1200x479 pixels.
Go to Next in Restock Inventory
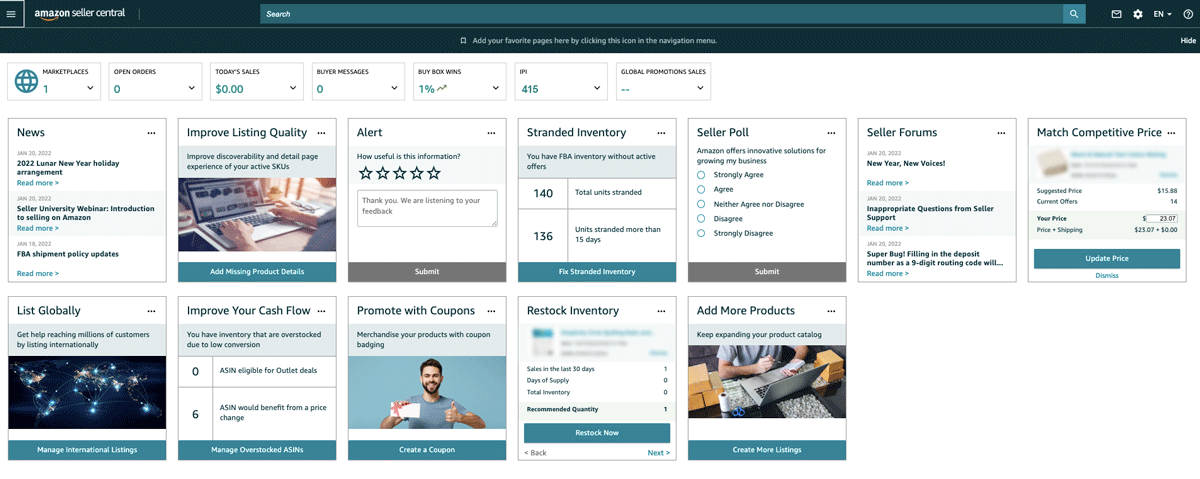pos(658,453)
